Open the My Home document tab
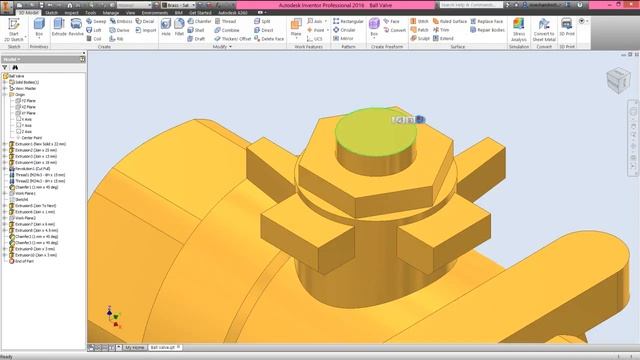The image size is (640, 360). pos(135,348)
